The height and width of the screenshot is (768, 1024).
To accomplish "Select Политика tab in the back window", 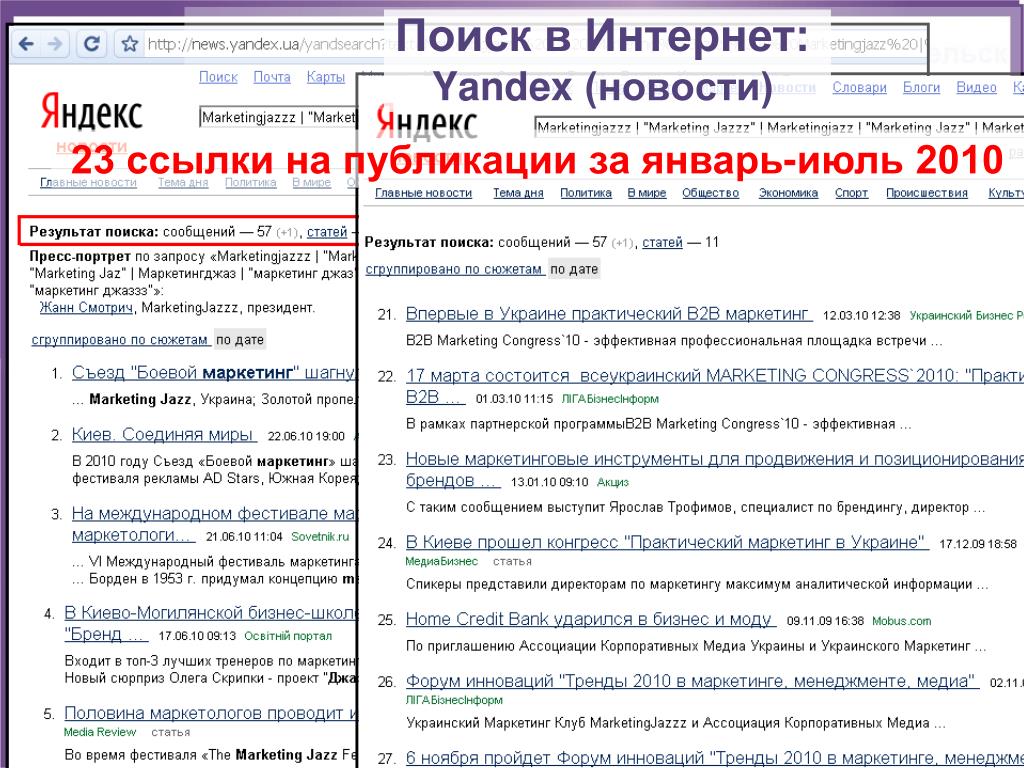I will (x=250, y=182).
